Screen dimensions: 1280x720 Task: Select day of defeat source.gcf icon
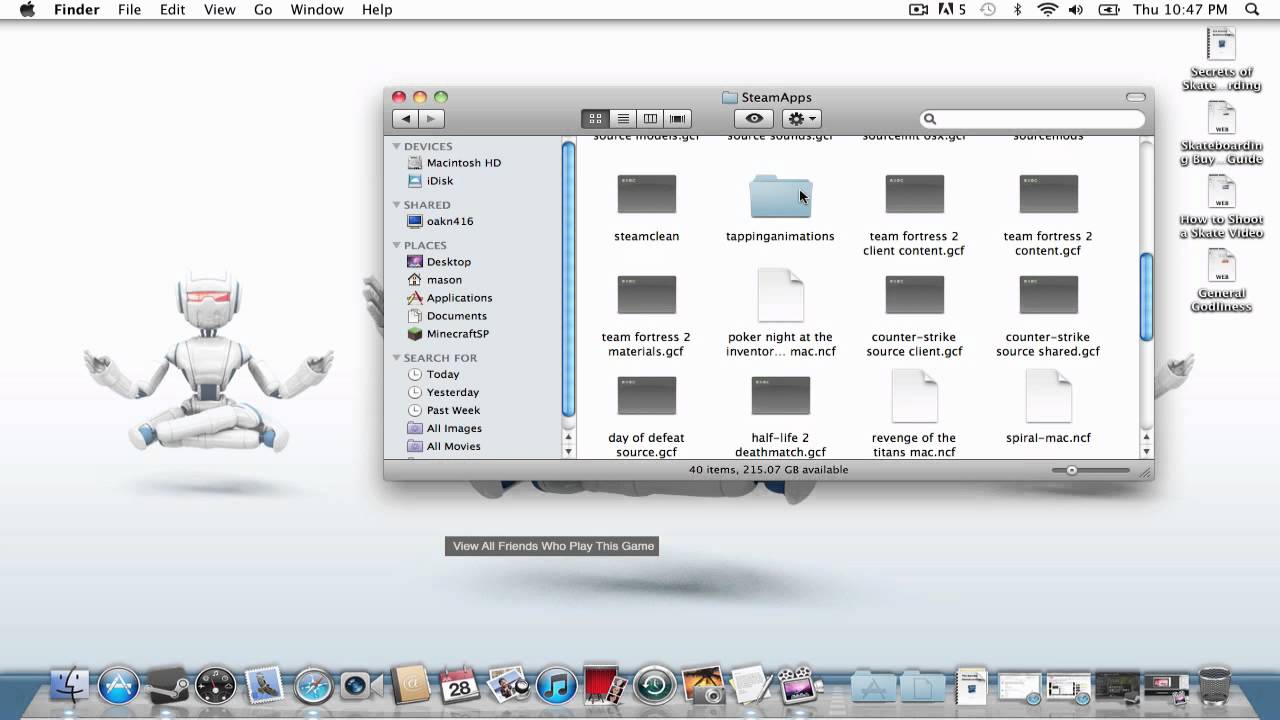pyautogui.click(x=647, y=396)
